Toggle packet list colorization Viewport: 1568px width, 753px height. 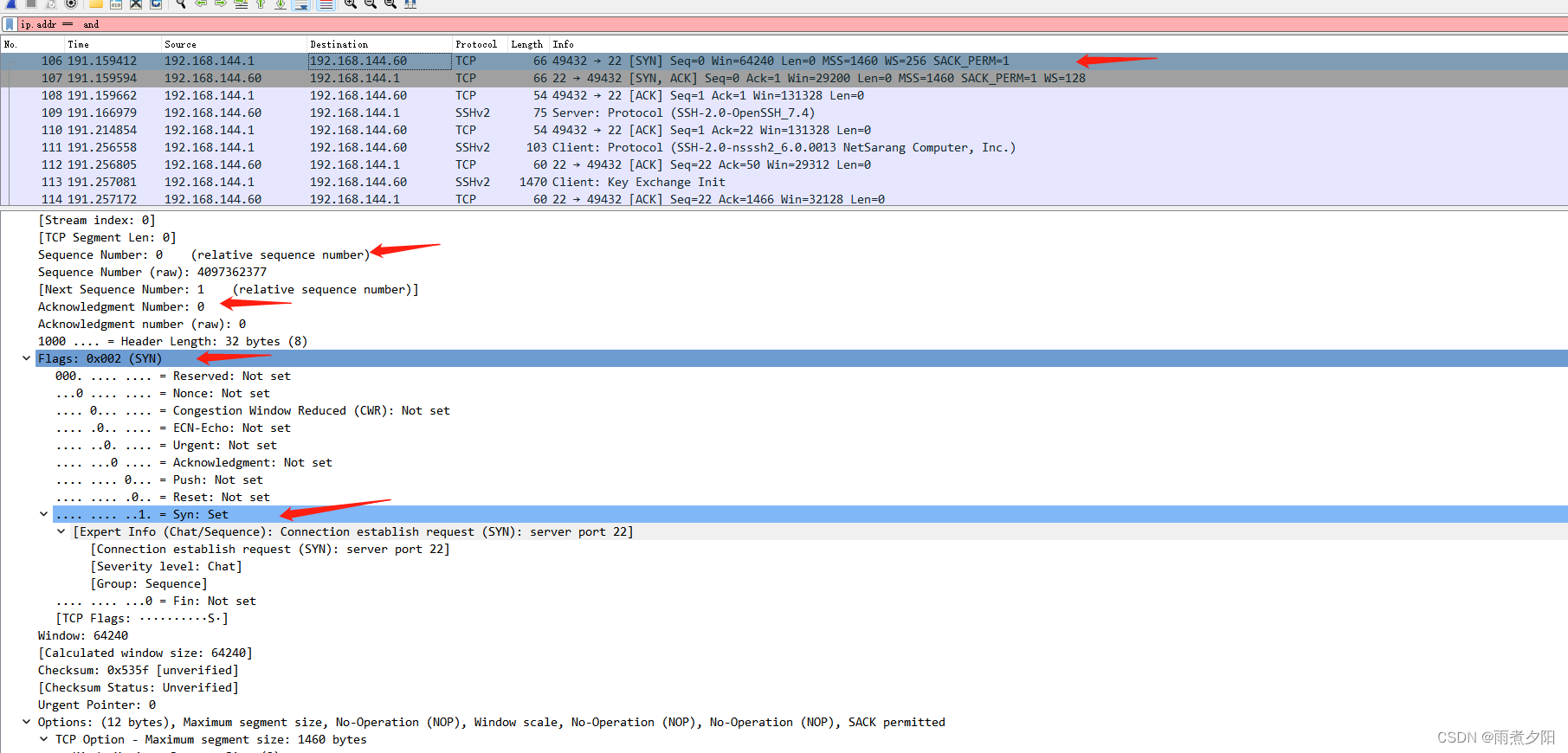click(x=326, y=3)
